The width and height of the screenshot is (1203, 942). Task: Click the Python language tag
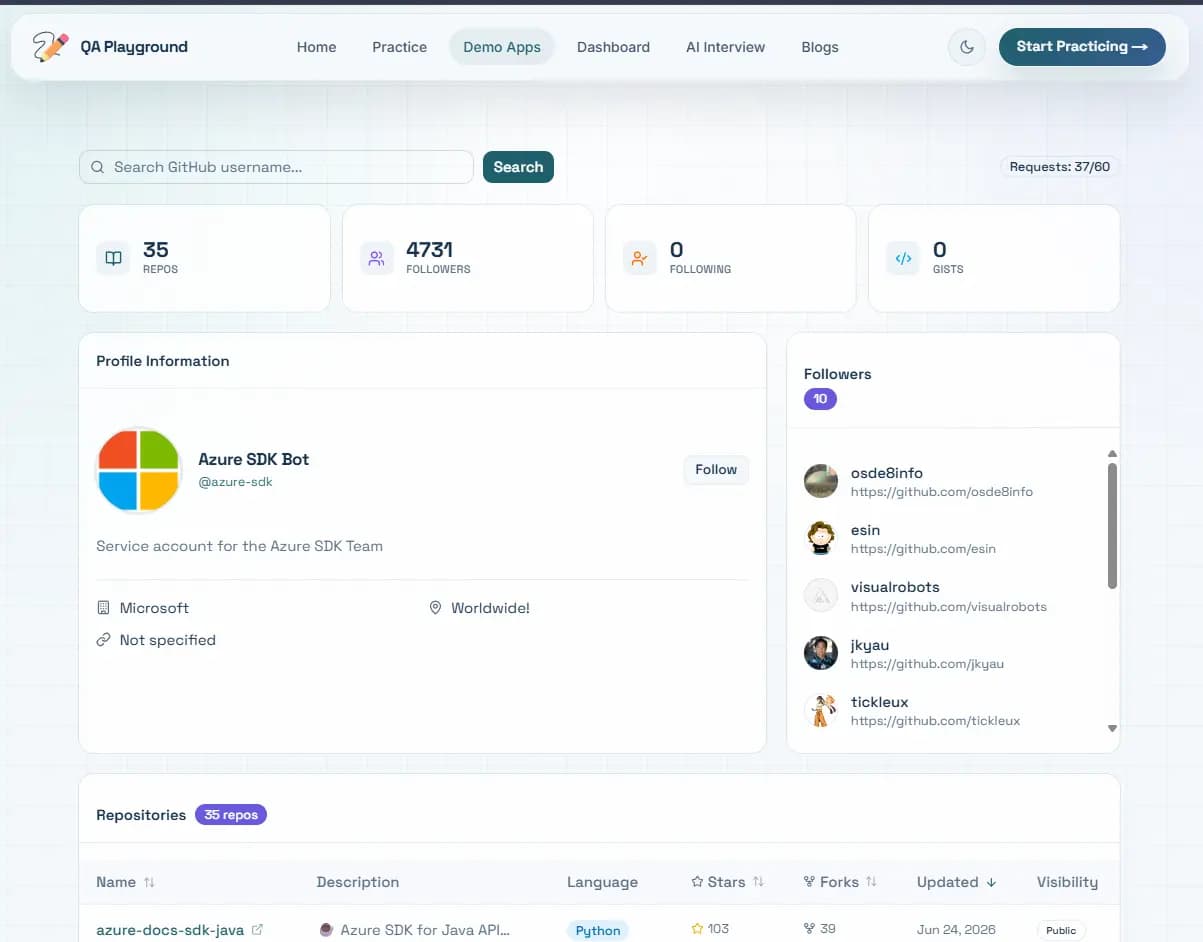(x=598, y=931)
